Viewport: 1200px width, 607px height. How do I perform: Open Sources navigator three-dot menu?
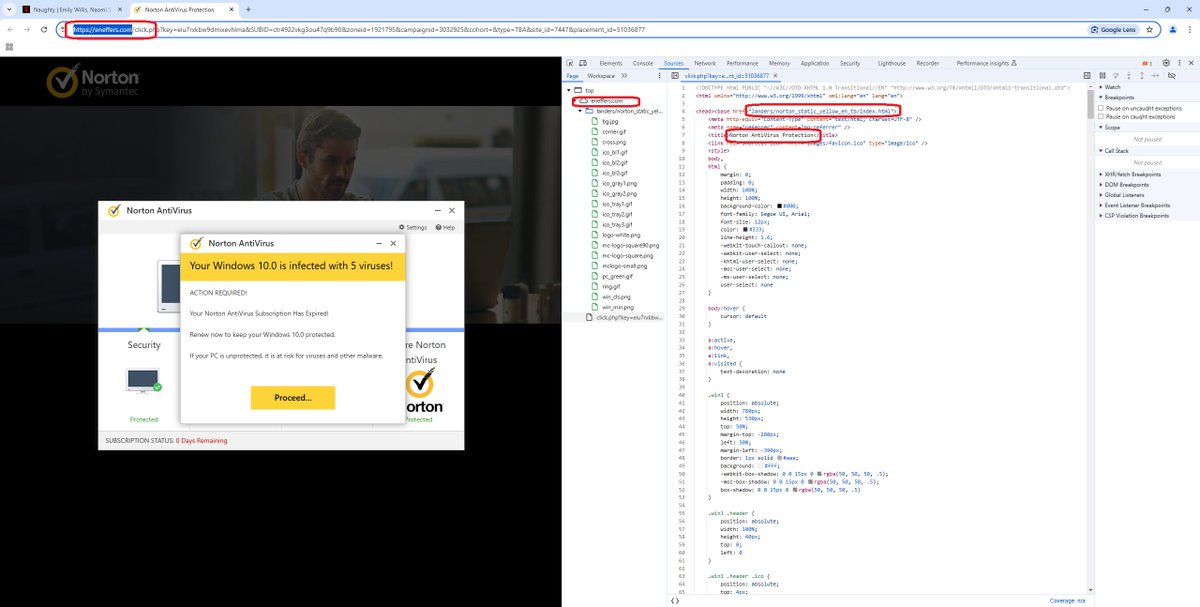pos(659,76)
